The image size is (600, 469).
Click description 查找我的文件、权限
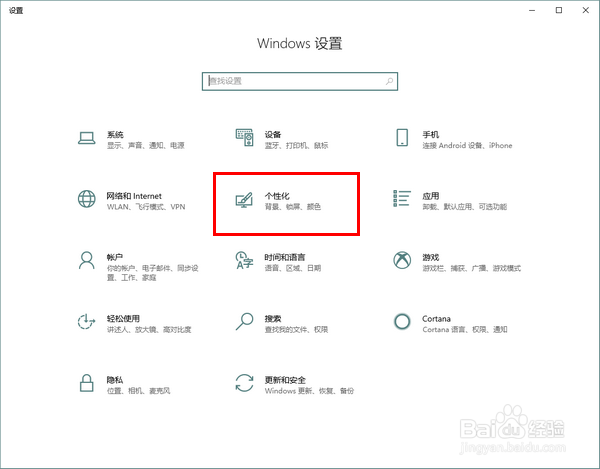pyautogui.click(x=296, y=329)
